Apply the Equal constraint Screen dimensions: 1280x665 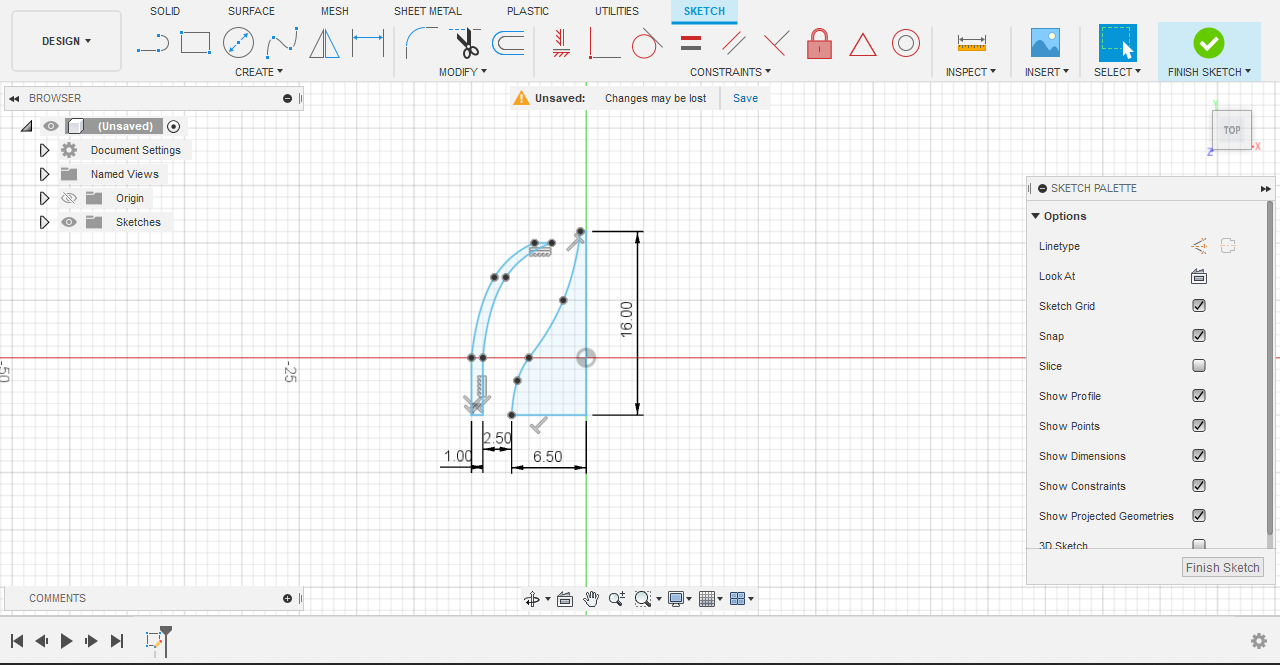tap(690, 43)
